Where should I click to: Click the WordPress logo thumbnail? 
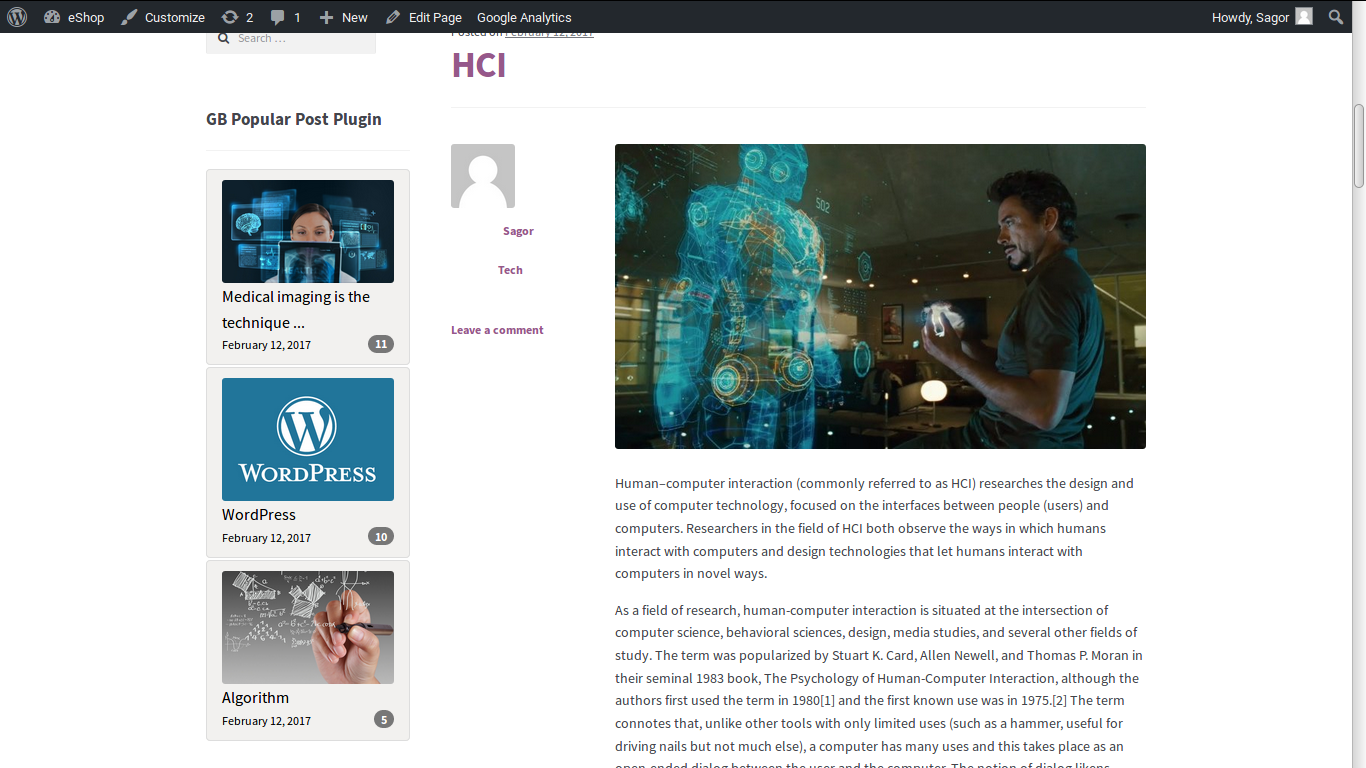[308, 439]
